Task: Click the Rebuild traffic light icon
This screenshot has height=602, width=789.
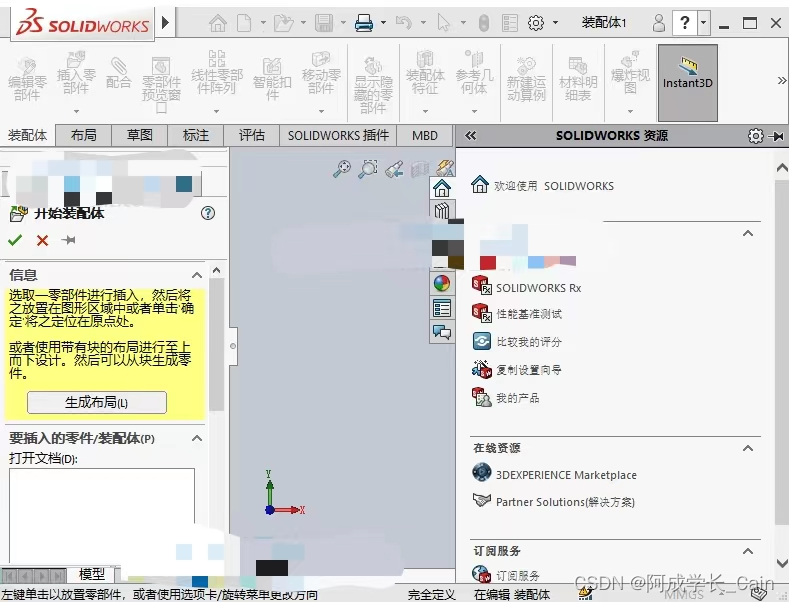Action: pos(484,23)
